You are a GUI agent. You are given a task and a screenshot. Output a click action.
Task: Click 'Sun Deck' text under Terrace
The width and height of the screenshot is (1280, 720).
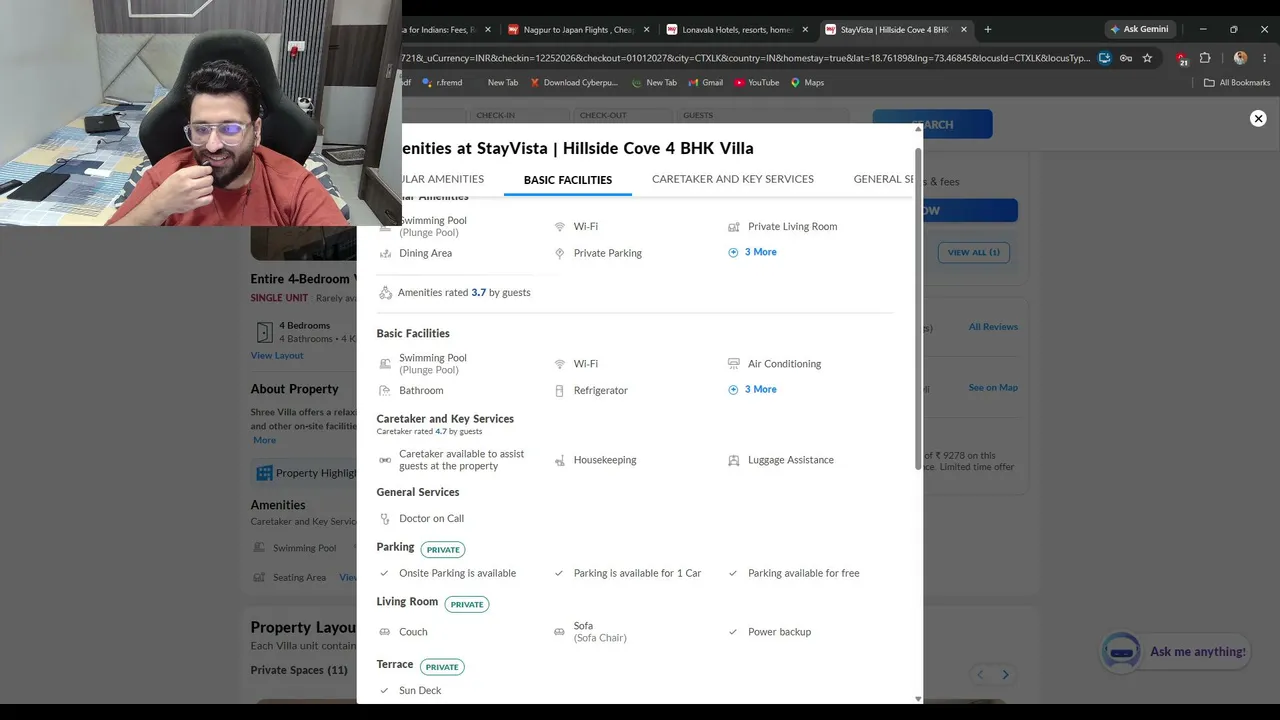click(420, 691)
